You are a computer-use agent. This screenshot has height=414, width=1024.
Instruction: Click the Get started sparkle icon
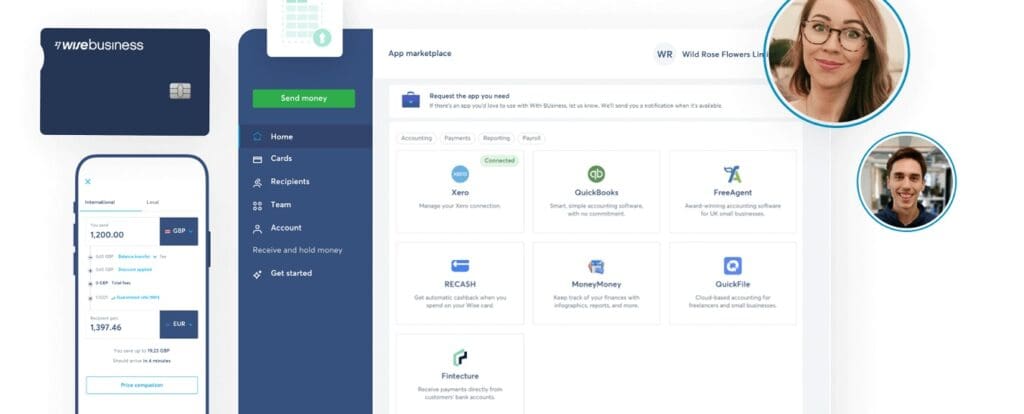(x=257, y=274)
